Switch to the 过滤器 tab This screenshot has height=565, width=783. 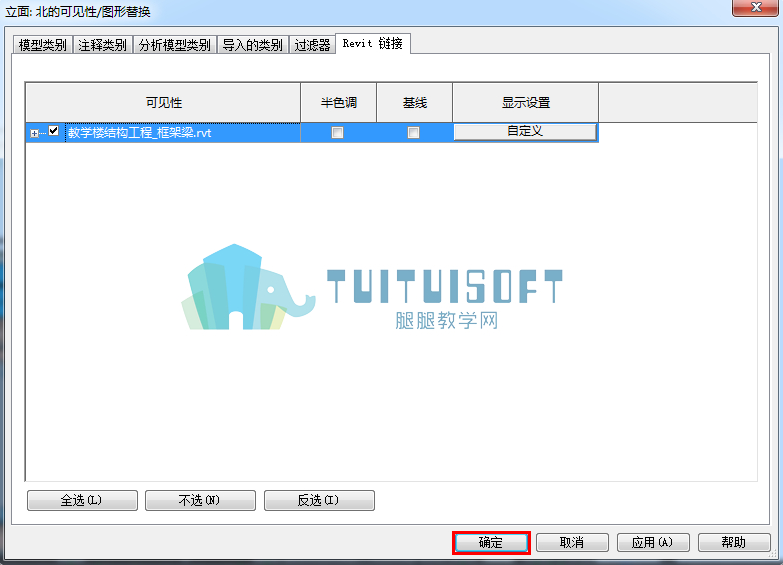click(312, 45)
